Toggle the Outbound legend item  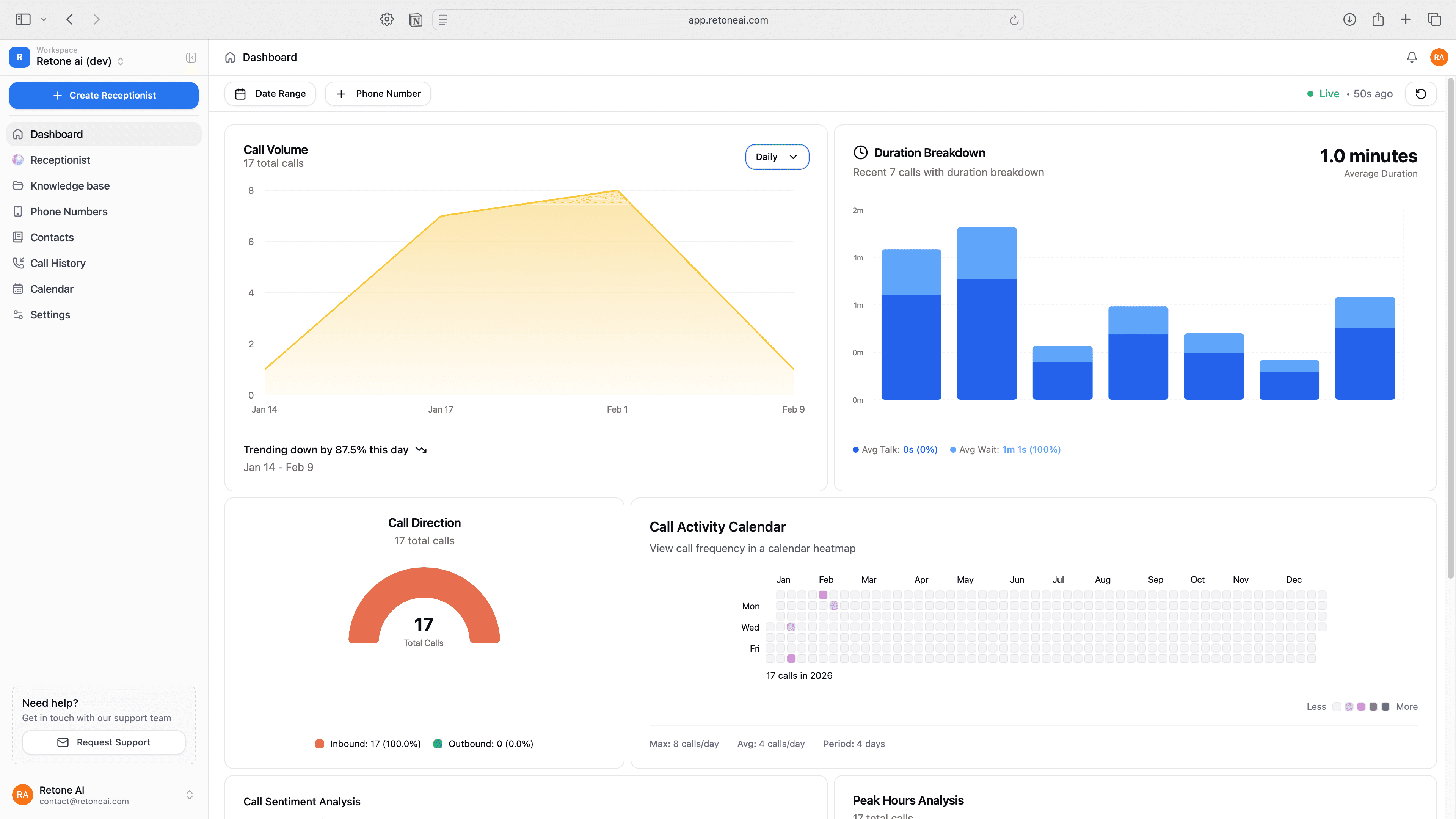[483, 744]
